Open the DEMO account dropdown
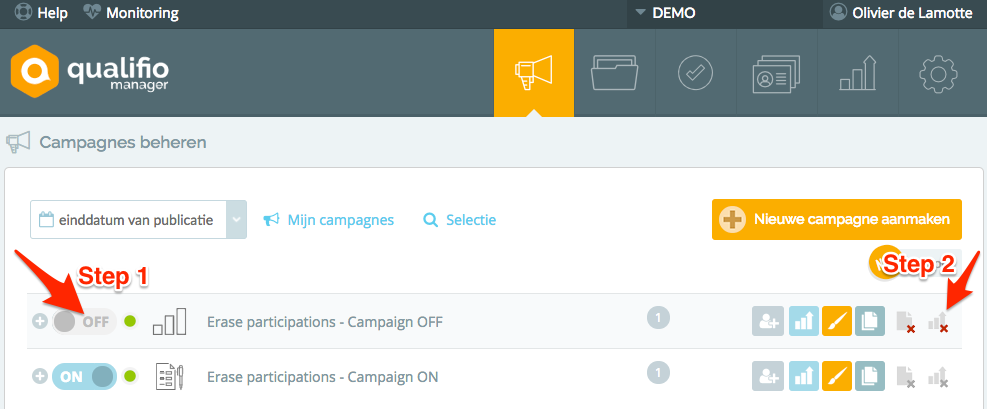The height and width of the screenshot is (409, 987). (665, 13)
